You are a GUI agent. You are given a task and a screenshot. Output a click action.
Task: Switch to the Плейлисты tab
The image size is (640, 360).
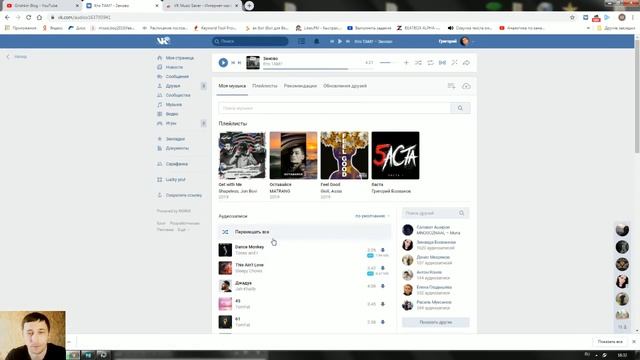click(x=264, y=86)
